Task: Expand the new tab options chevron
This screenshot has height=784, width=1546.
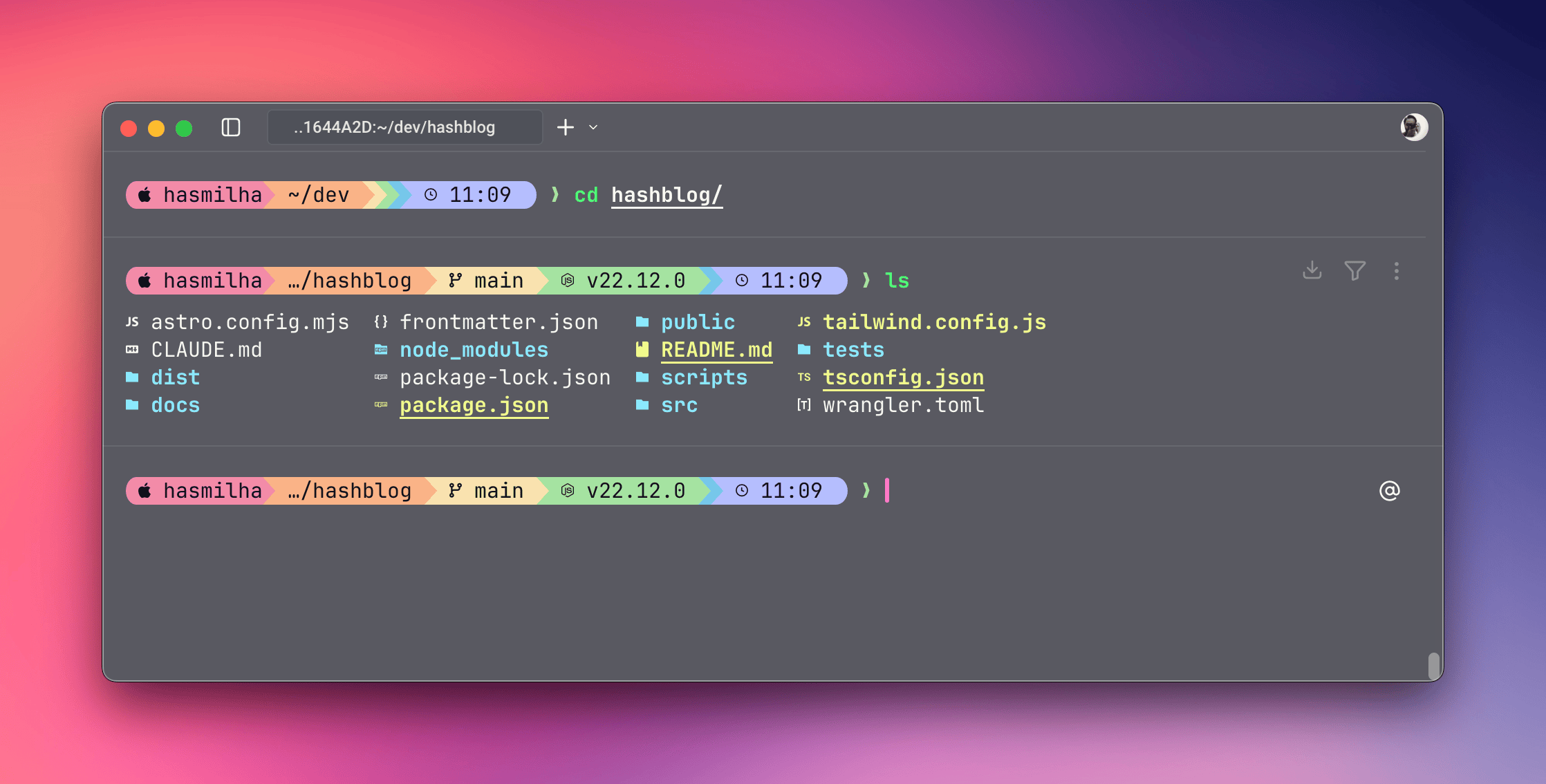Action: click(593, 127)
